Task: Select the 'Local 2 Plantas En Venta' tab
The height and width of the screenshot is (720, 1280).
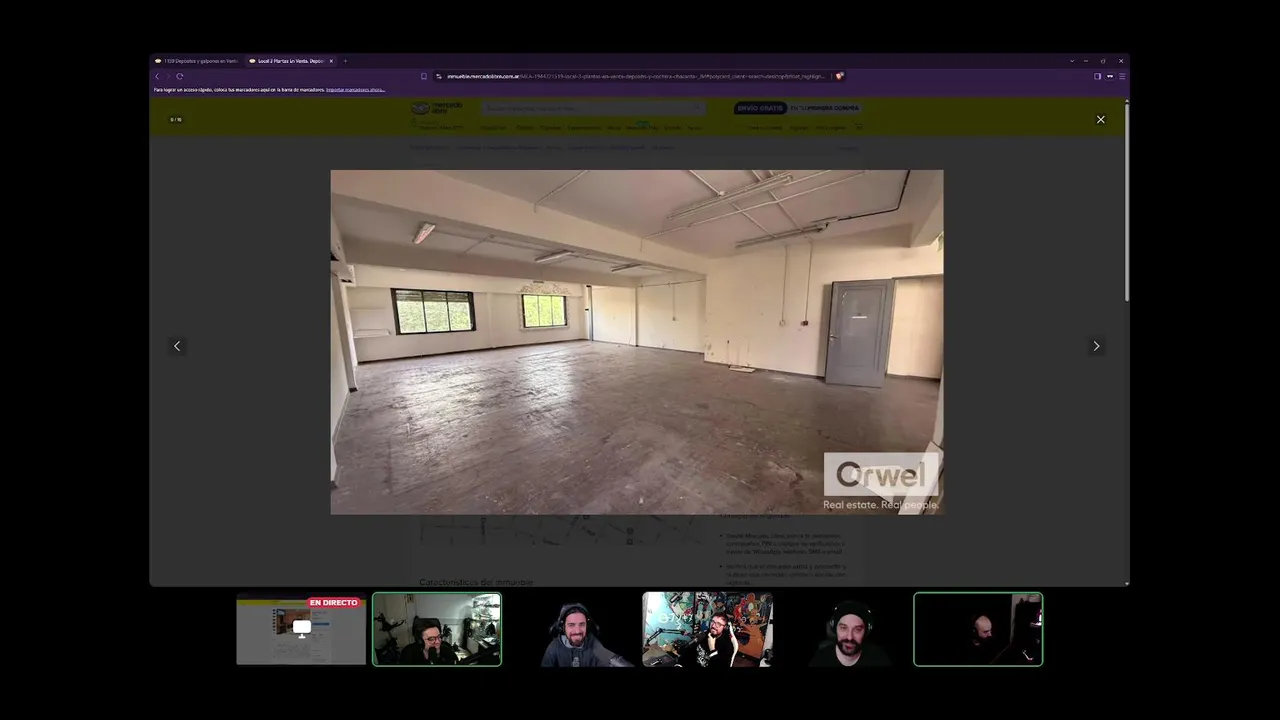Action: point(290,61)
